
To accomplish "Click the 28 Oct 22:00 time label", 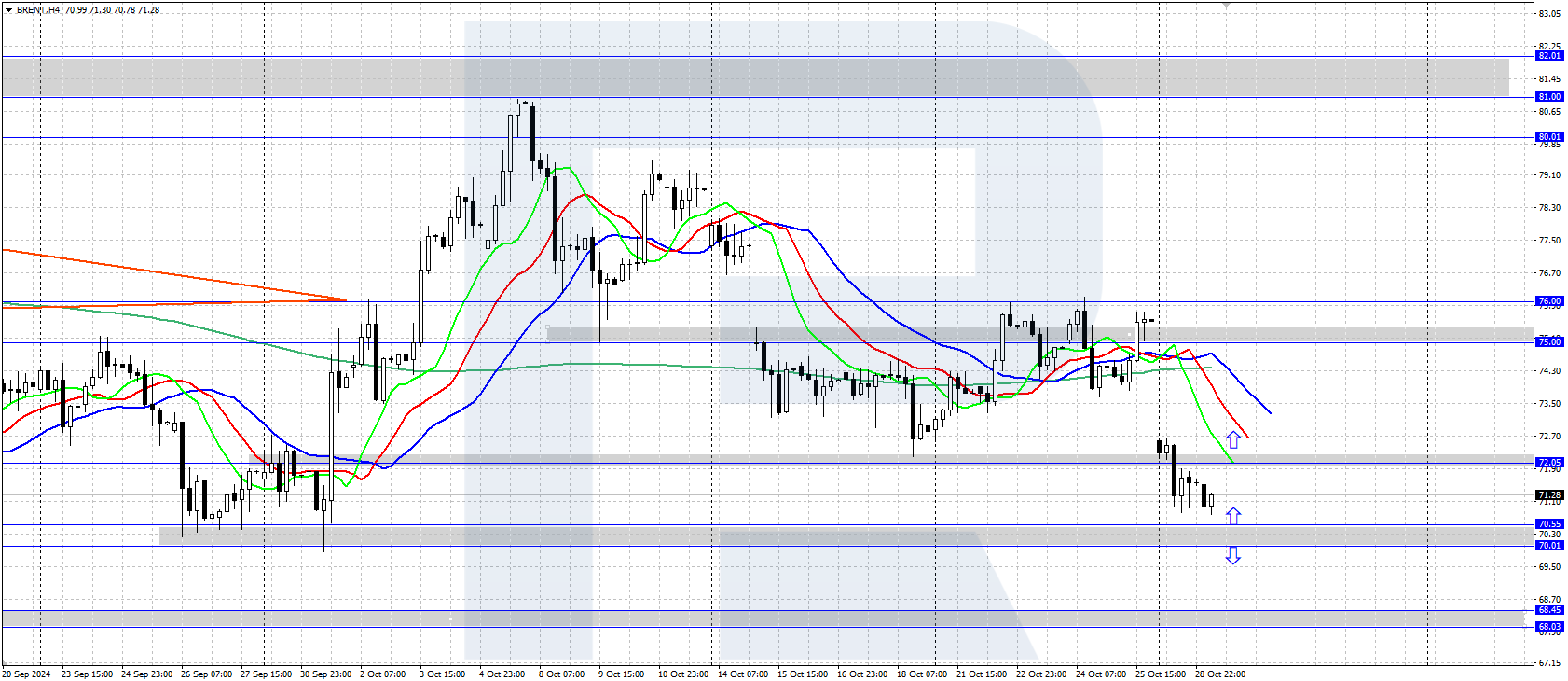I will coord(1219,674).
